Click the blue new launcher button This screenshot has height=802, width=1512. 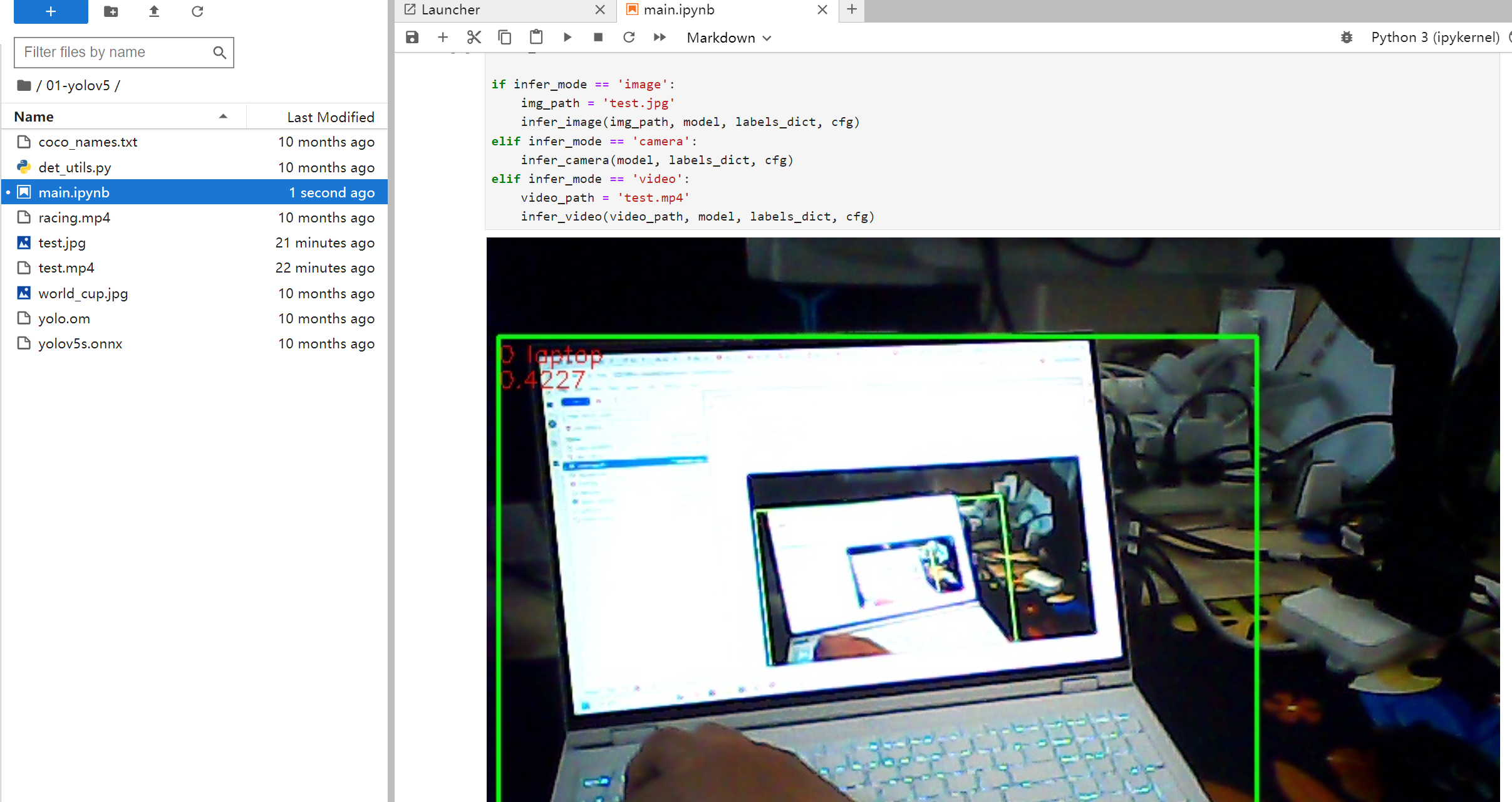(x=51, y=11)
